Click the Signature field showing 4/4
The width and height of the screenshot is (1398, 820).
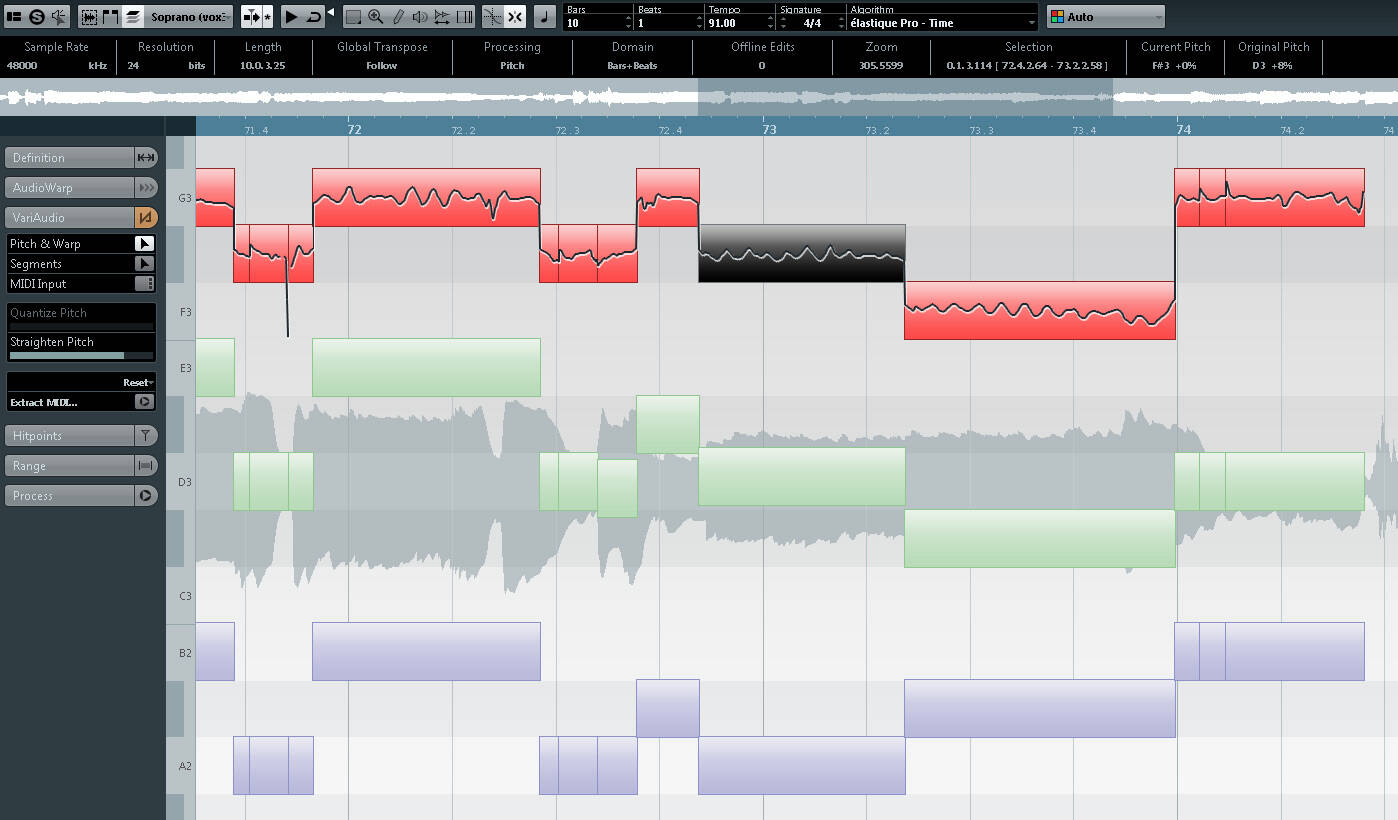pos(812,22)
